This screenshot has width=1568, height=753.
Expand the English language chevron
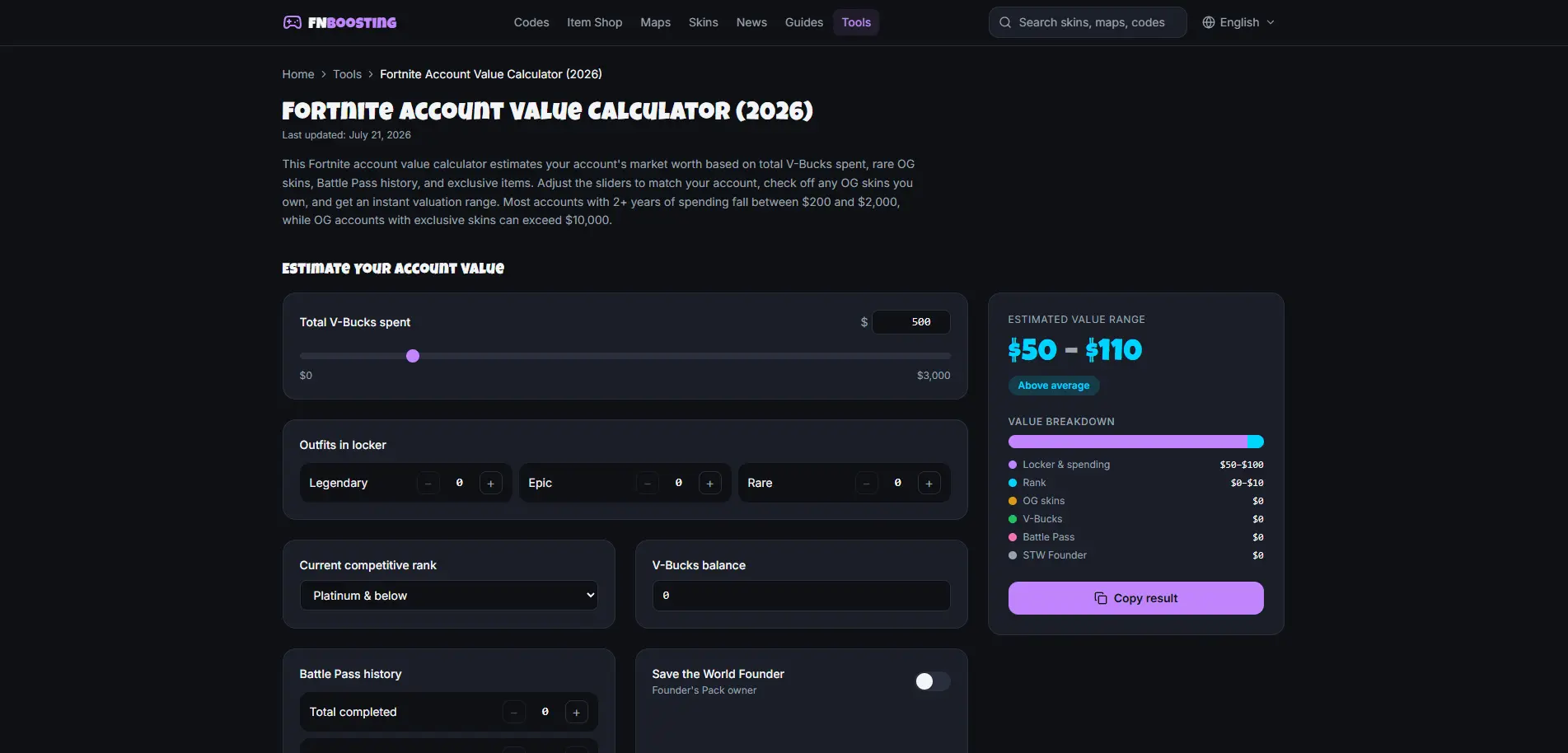click(x=1271, y=22)
